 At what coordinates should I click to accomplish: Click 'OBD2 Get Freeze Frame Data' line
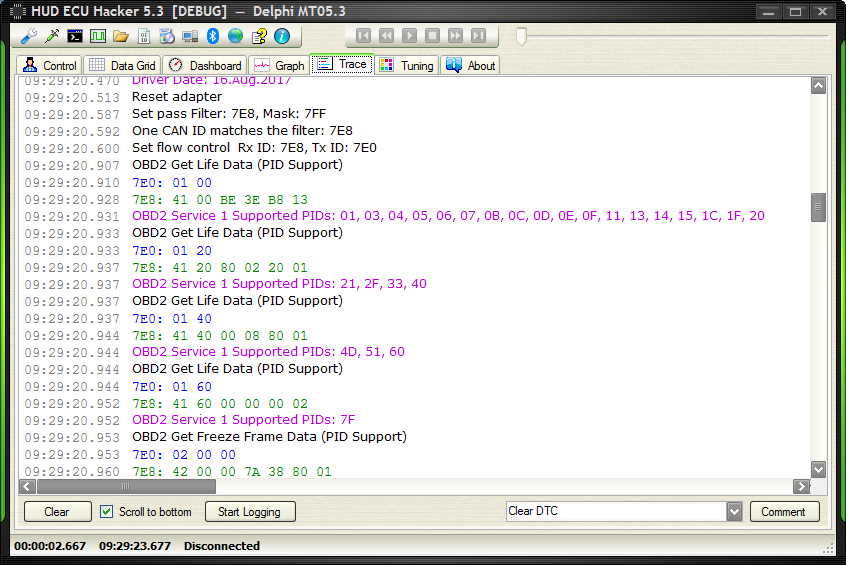(269, 437)
